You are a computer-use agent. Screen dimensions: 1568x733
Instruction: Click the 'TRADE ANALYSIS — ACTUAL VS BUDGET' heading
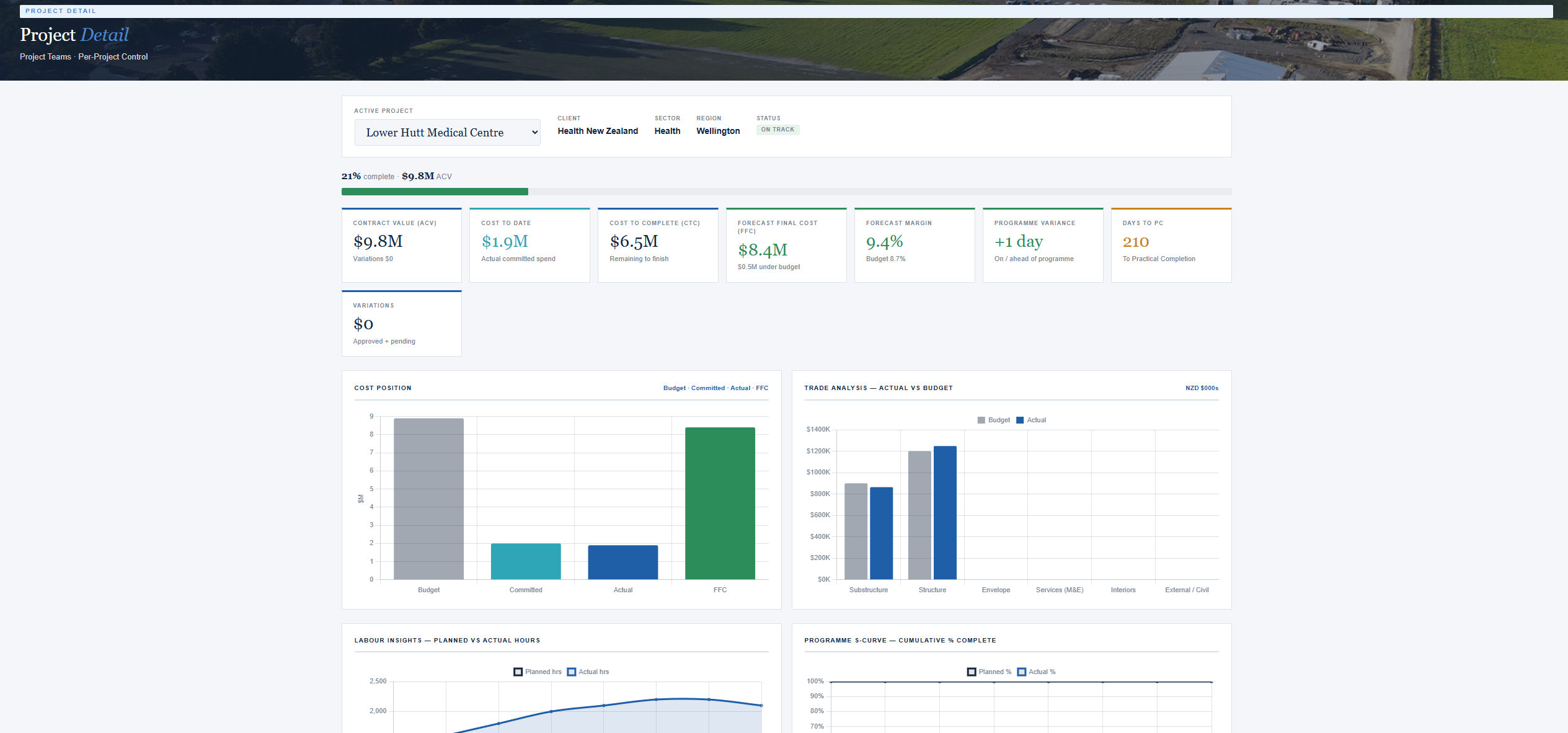[x=879, y=388]
